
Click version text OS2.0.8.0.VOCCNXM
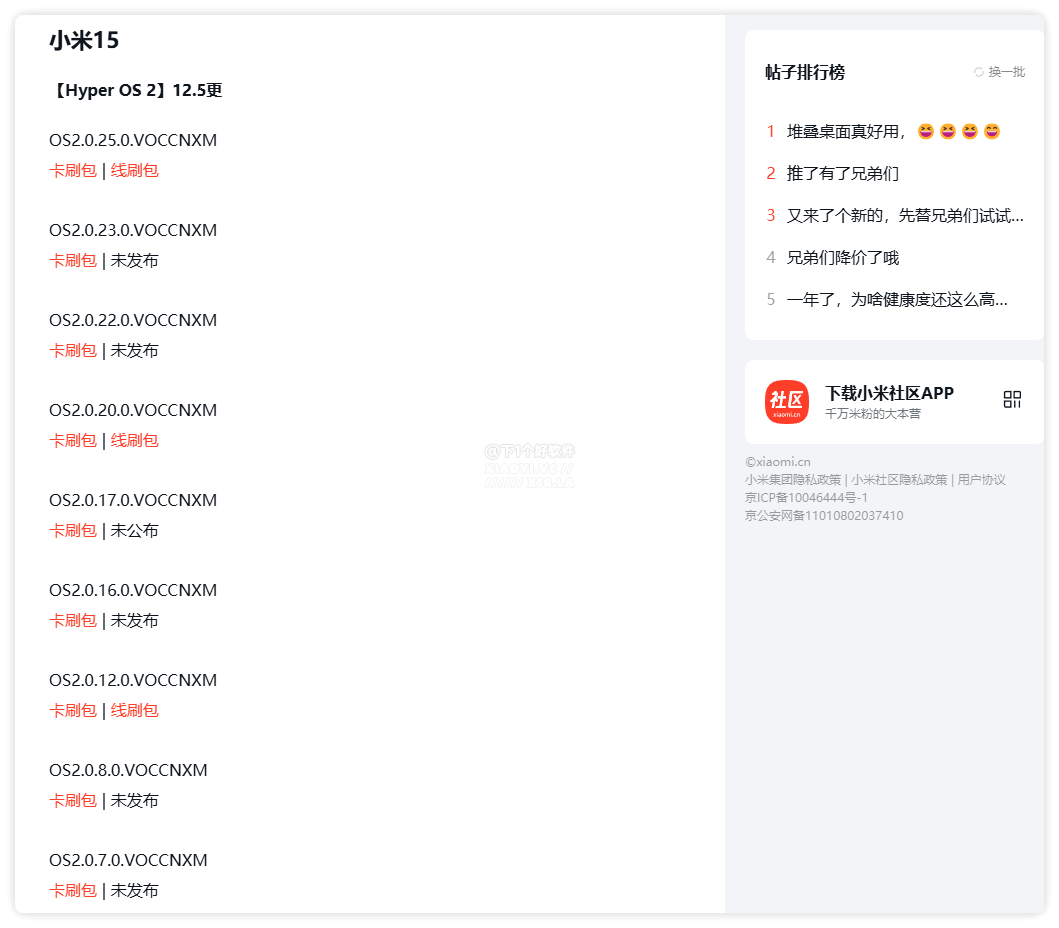[128, 770]
